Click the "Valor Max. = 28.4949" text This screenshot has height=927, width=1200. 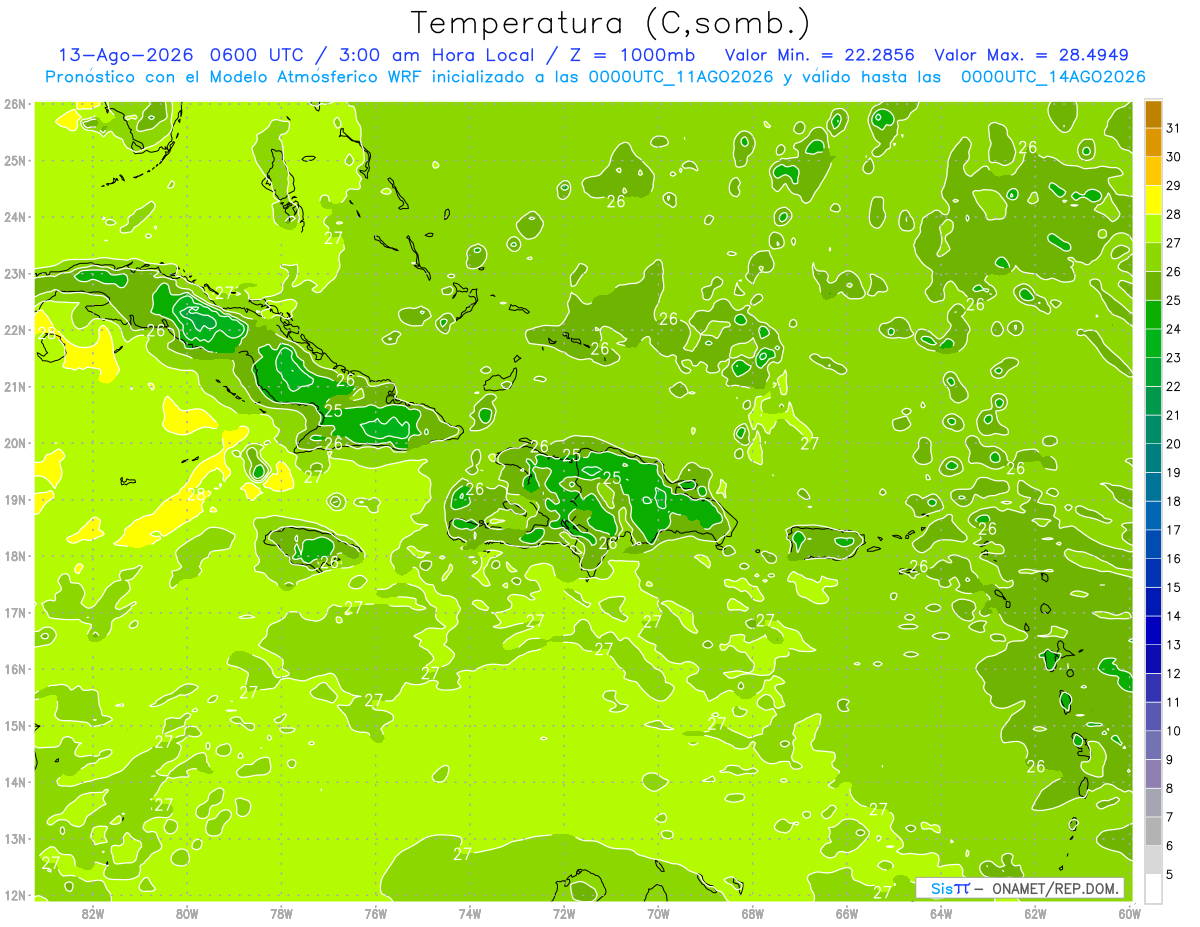pos(1031,55)
